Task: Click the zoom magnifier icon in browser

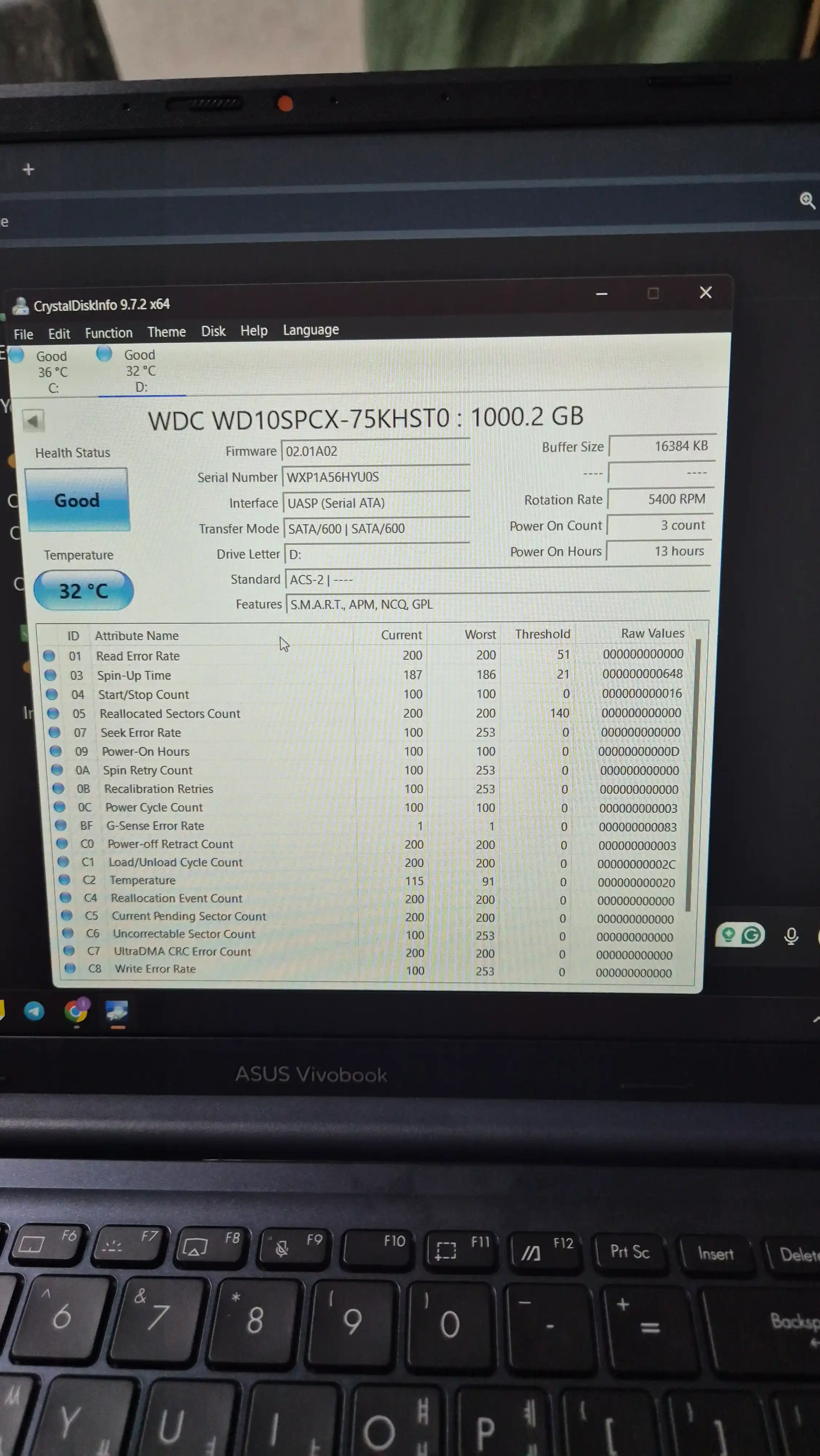Action: coord(807,200)
